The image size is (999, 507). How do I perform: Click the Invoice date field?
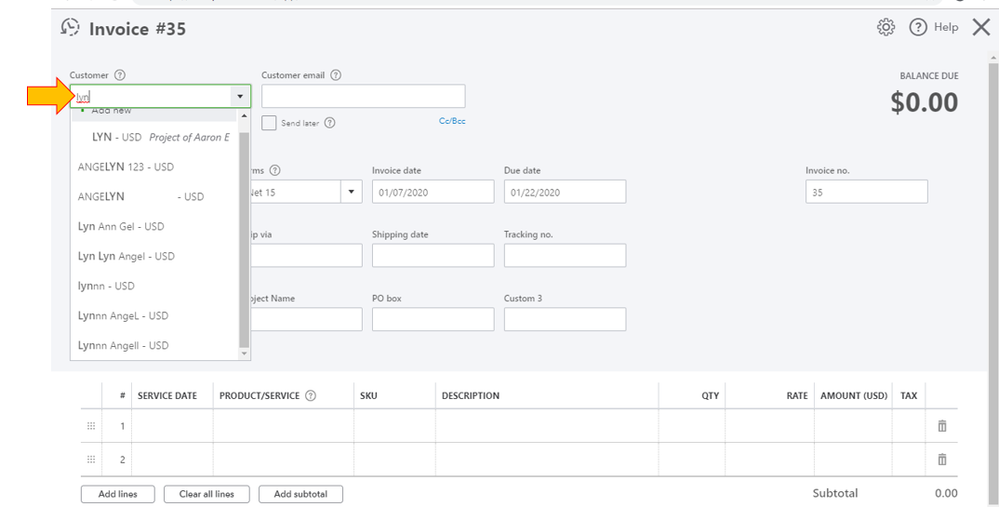point(433,192)
